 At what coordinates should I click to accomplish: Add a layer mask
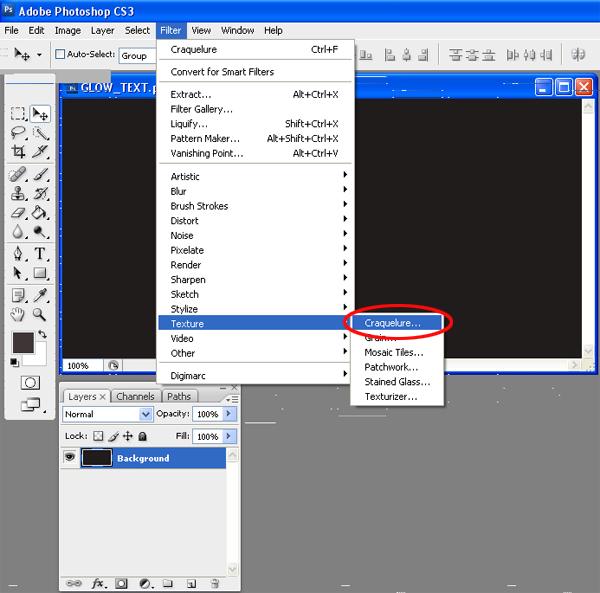pos(121,583)
